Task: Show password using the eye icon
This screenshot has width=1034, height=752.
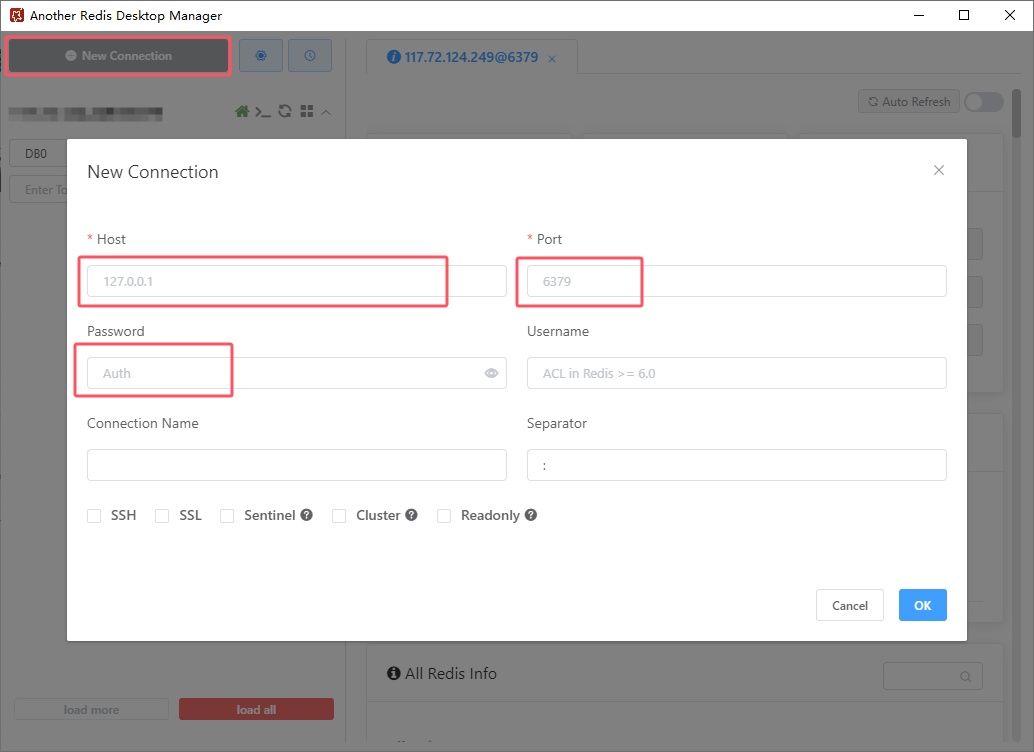Action: 491,373
